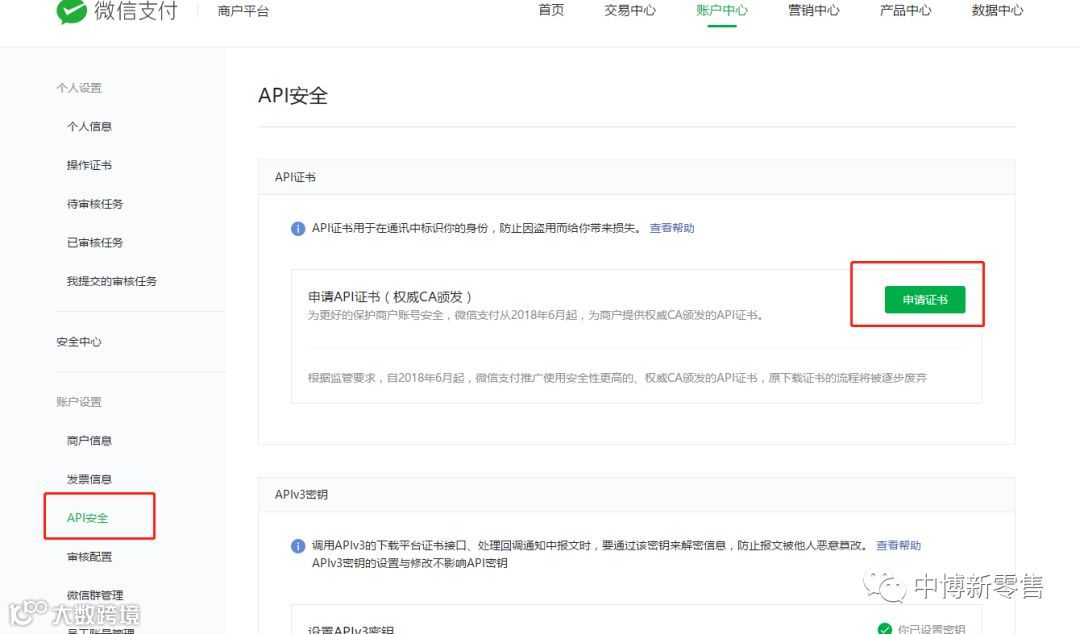Open 安全中心 in sidebar
Image resolution: width=1080 pixels, height=634 pixels.
tap(79, 341)
